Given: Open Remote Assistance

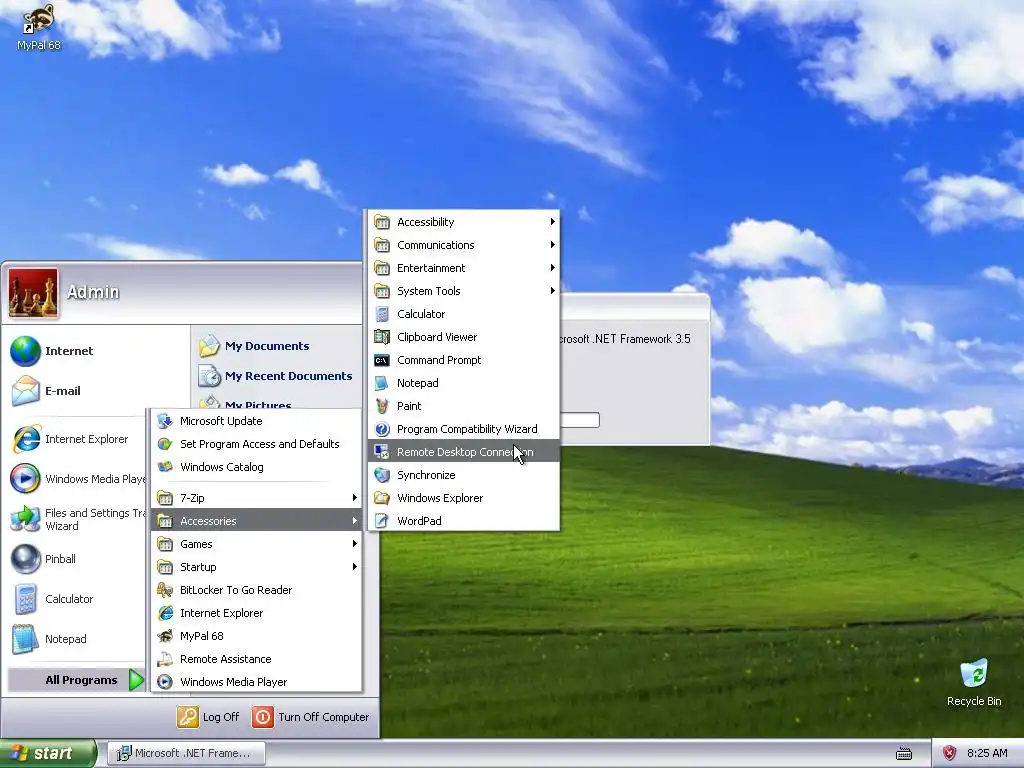Looking at the screenshot, I should 256,659.
